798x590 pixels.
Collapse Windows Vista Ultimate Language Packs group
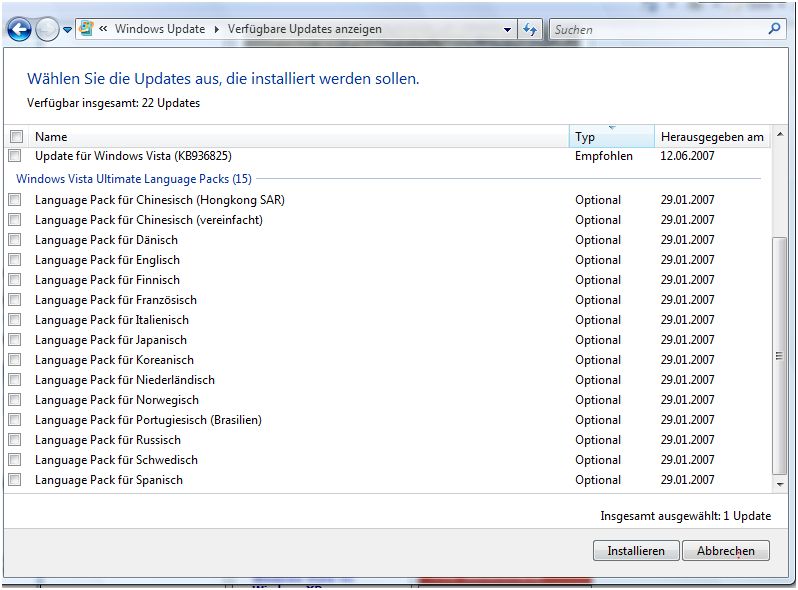click(134, 179)
